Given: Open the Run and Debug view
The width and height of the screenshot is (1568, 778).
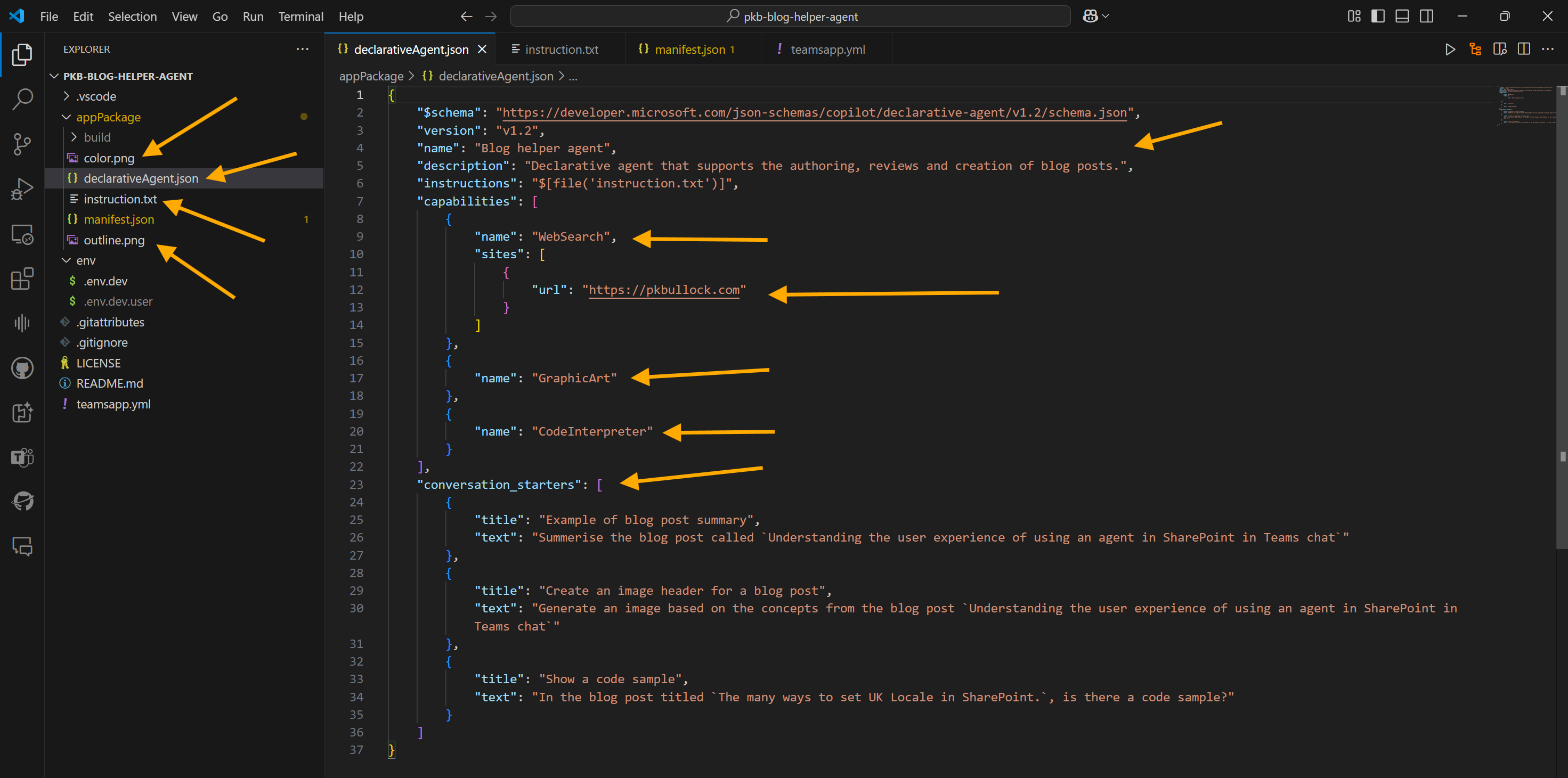Looking at the screenshot, I should (x=22, y=189).
